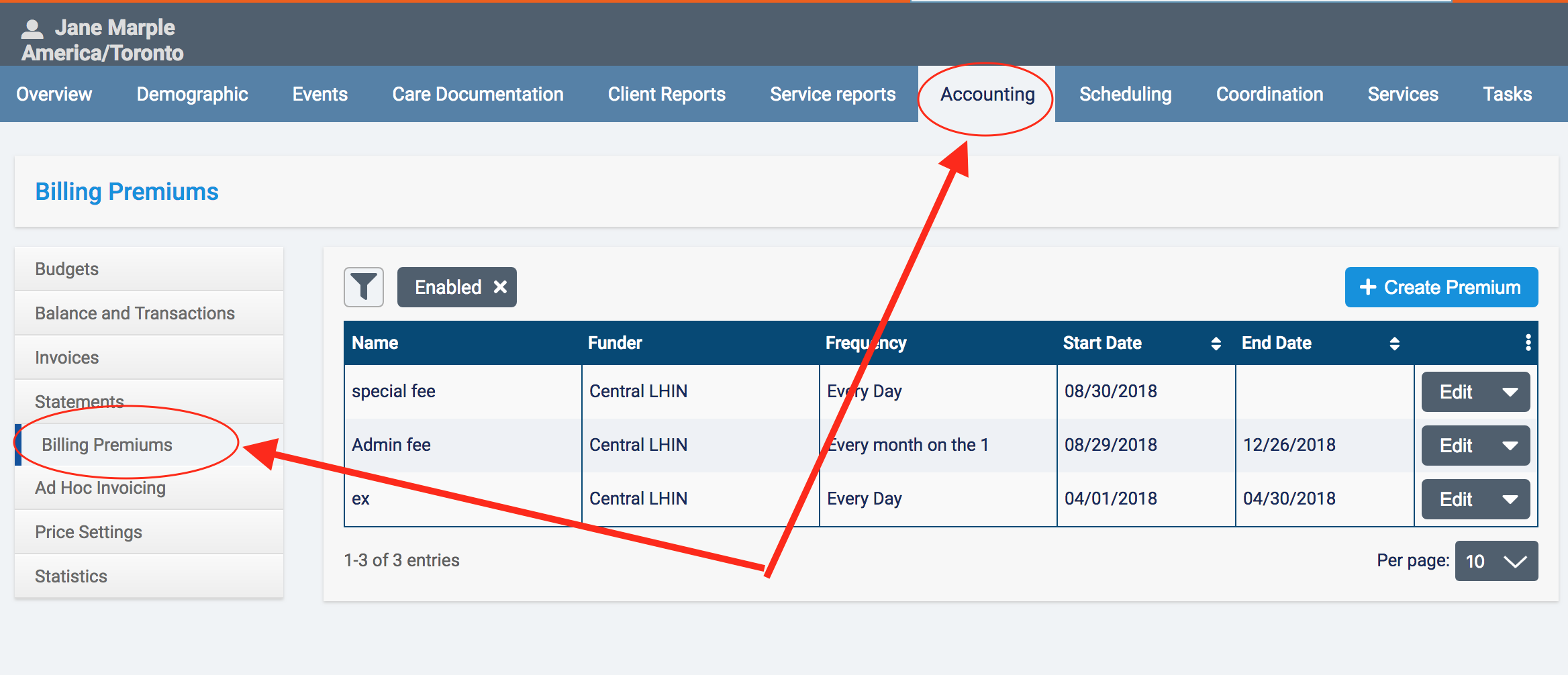Open the Per page dropdown
Screen dimensions: 1568x675
click(1496, 561)
